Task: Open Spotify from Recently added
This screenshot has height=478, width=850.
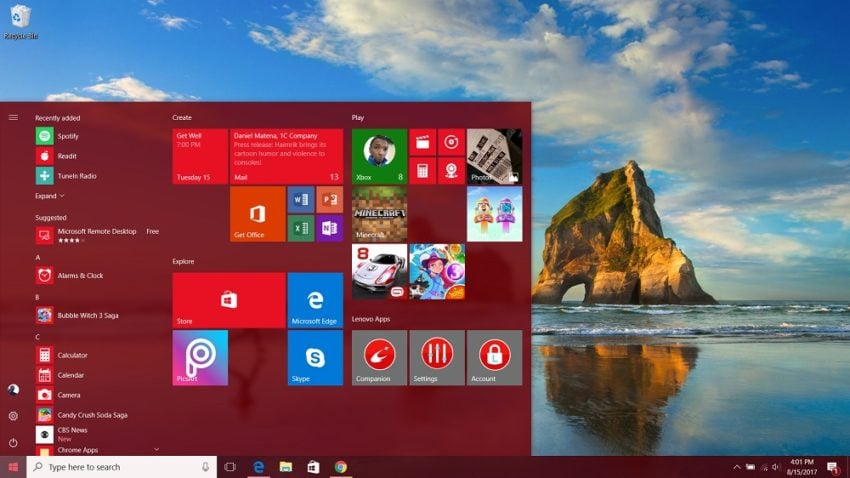Action: click(x=57, y=136)
